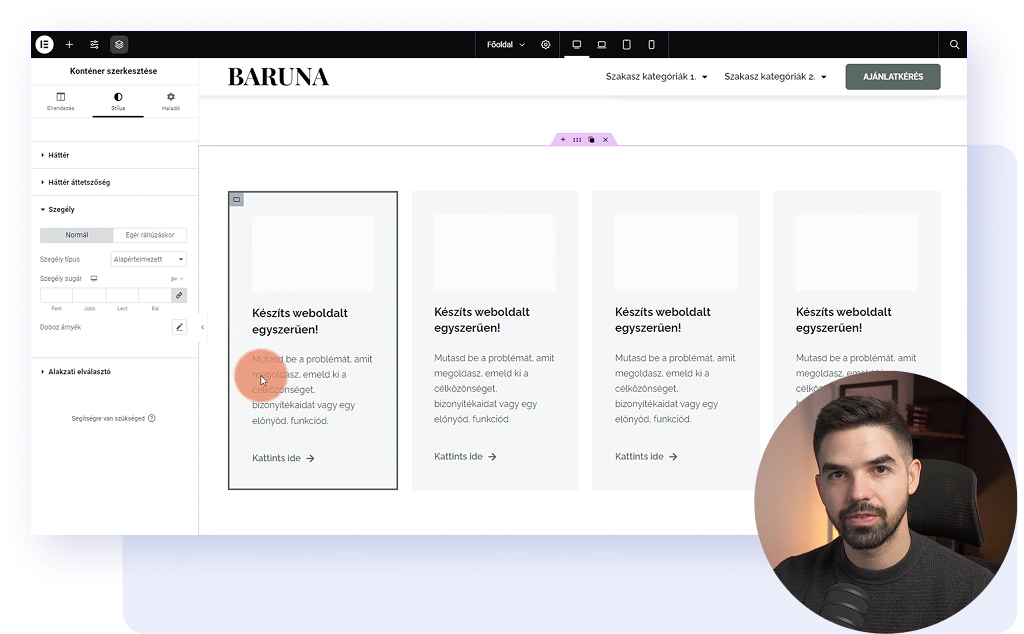
Task: Open page settings gear icon
Action: pos(546,45)
